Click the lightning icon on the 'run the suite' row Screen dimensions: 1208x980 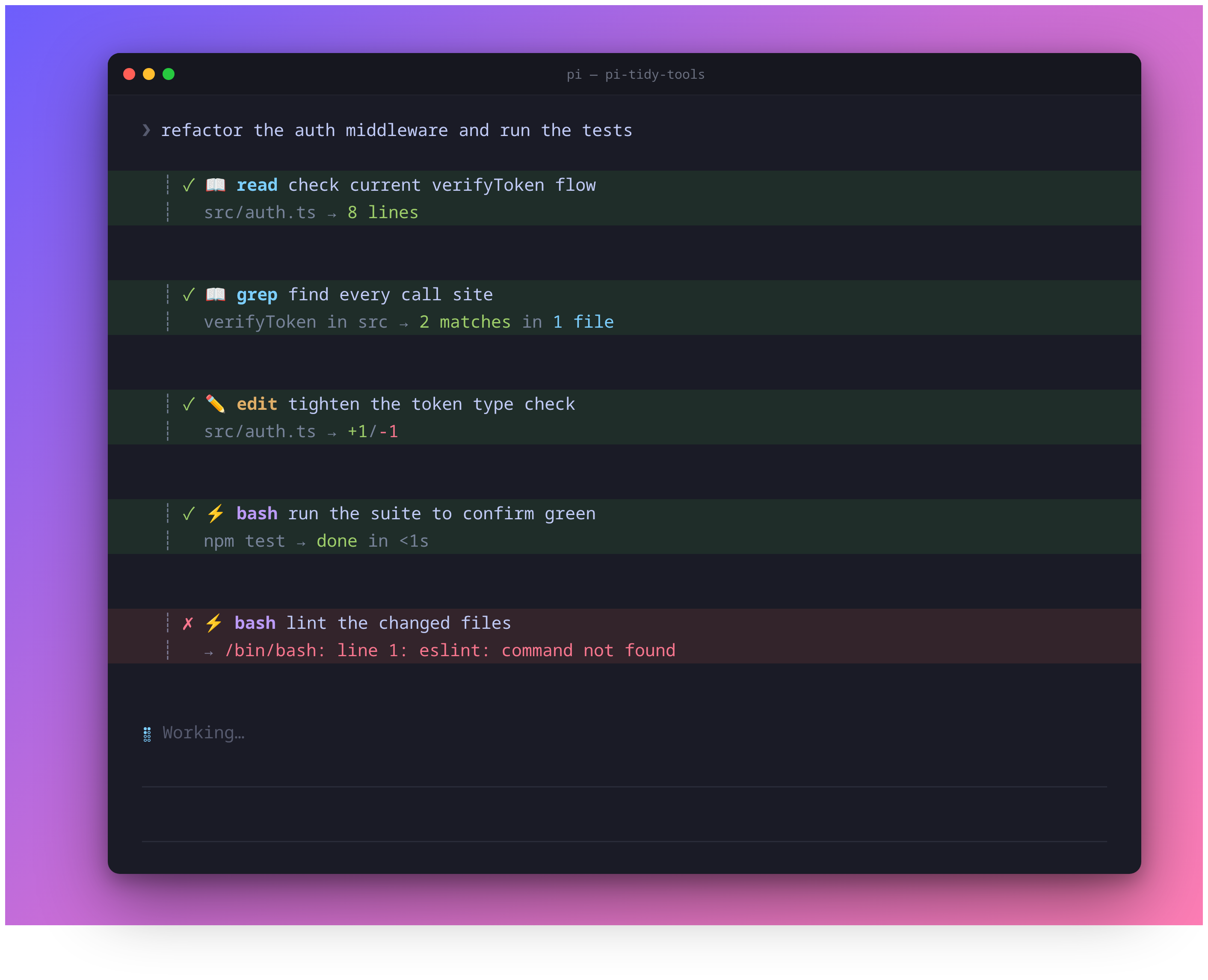[215, 514]
